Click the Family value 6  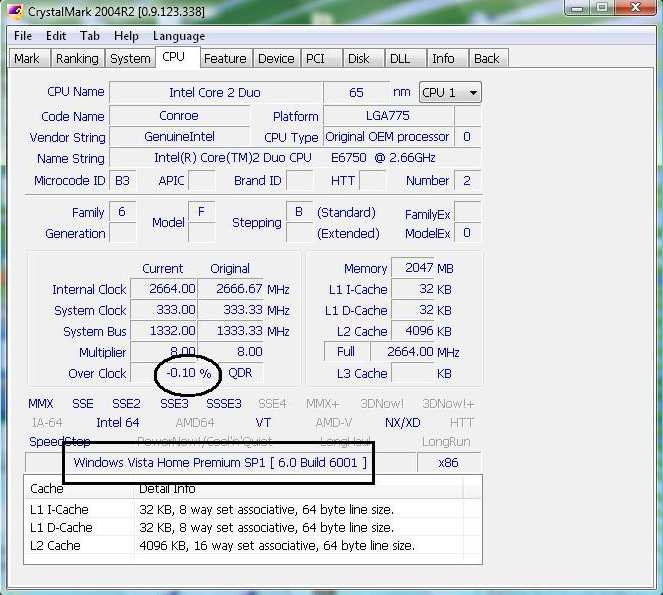tap(122, 211)
